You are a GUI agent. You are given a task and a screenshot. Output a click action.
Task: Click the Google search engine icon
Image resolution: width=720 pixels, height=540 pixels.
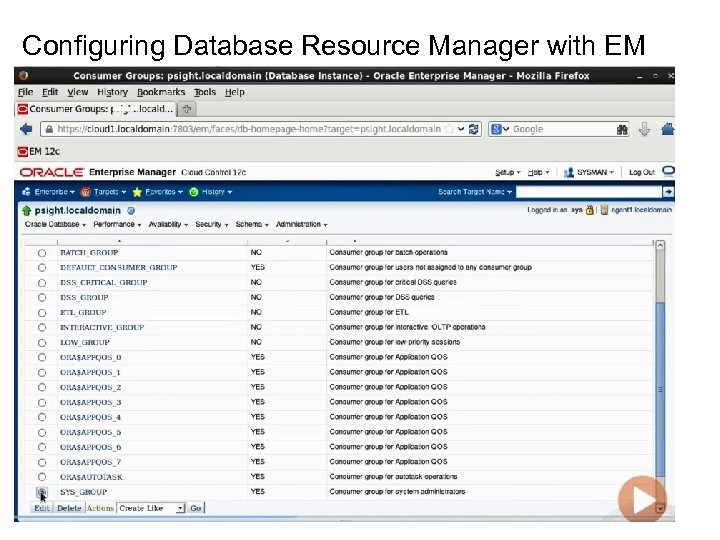496,129
